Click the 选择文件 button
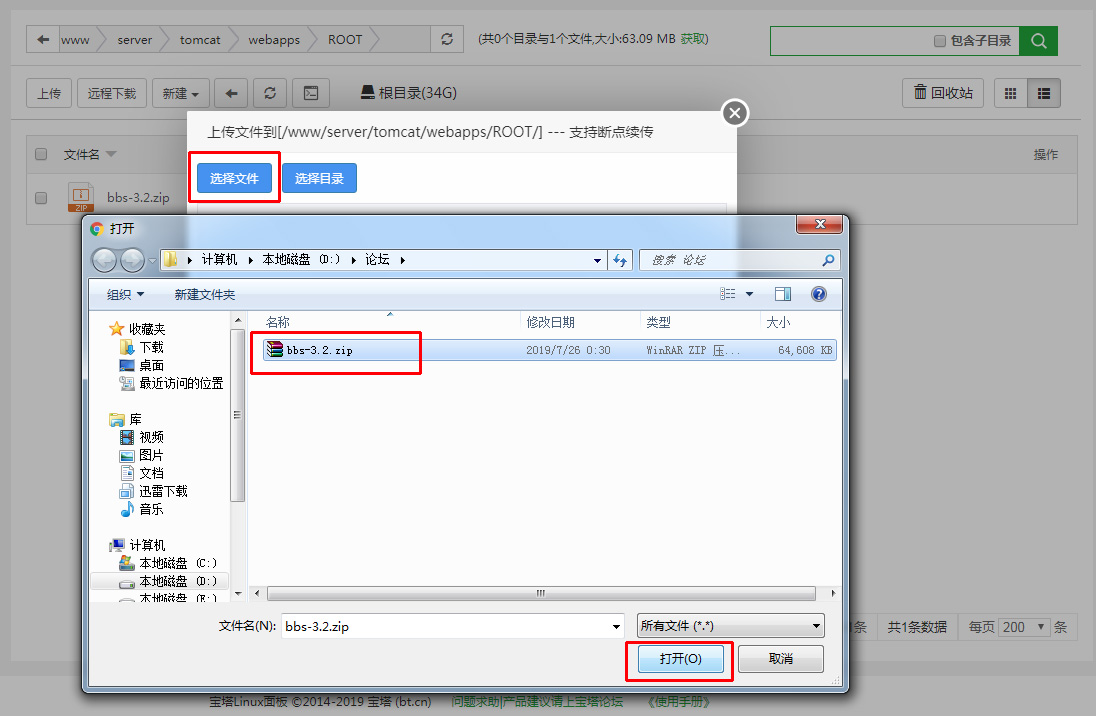Image resolution: width=1096 pixels, height=716 pixels. point(234,178)
